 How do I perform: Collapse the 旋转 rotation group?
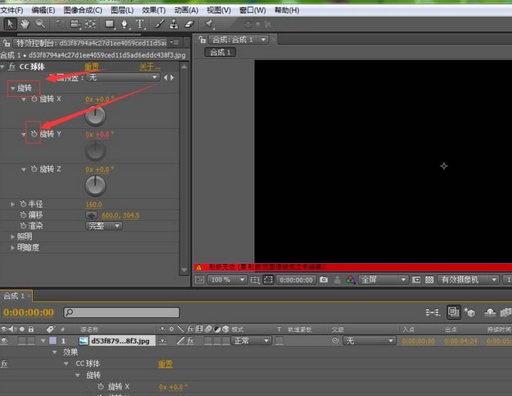click(13, 88)
